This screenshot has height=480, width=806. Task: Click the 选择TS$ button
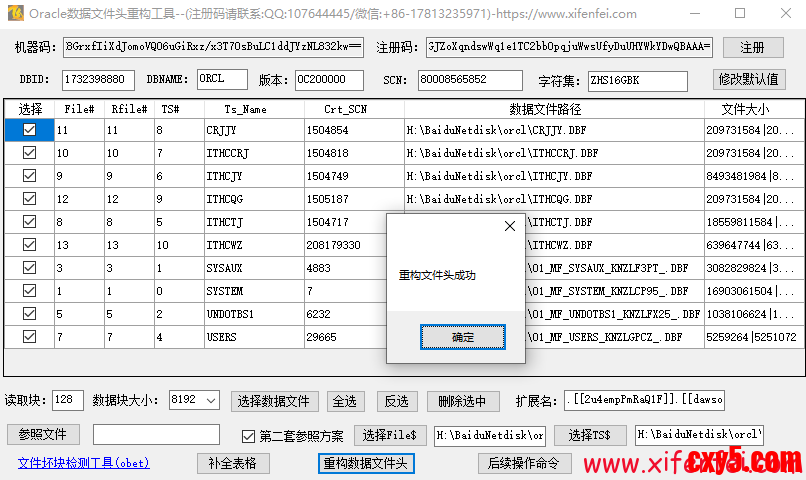[590, 435]
